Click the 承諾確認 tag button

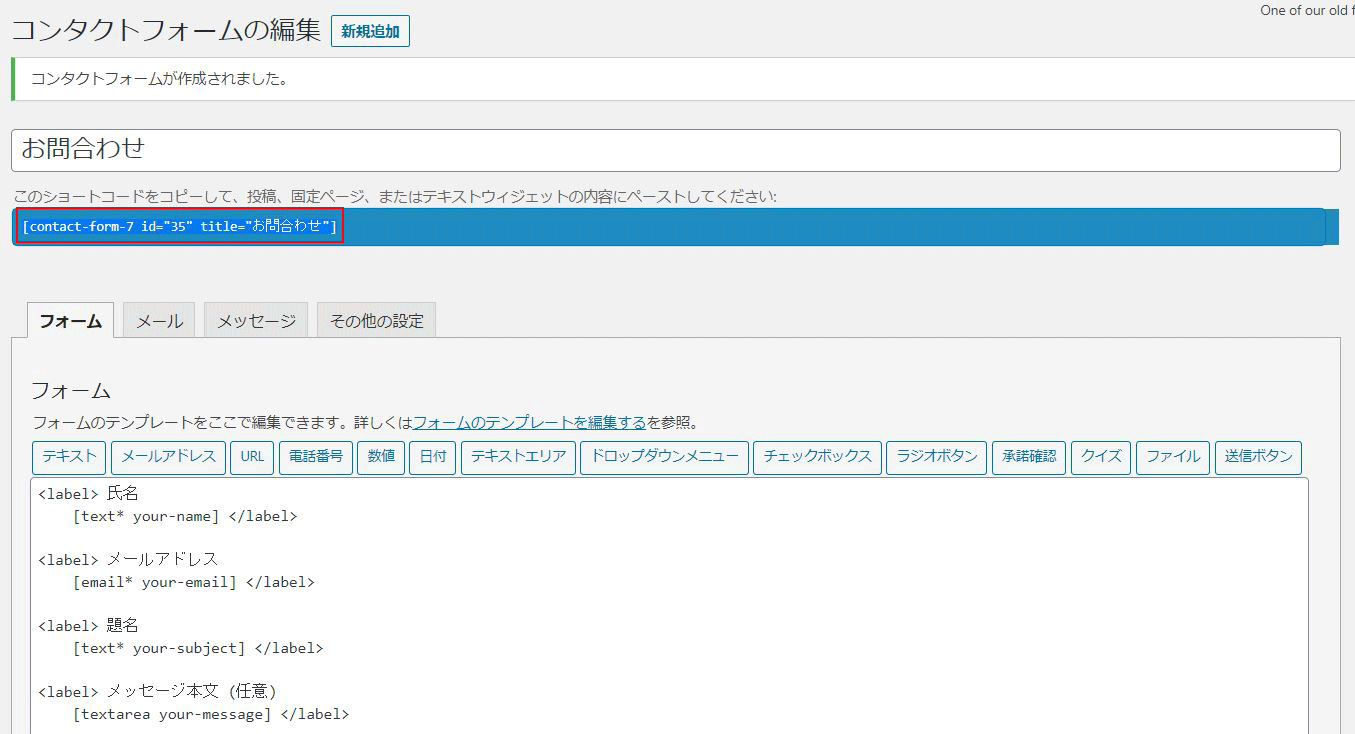(1029, 457)
